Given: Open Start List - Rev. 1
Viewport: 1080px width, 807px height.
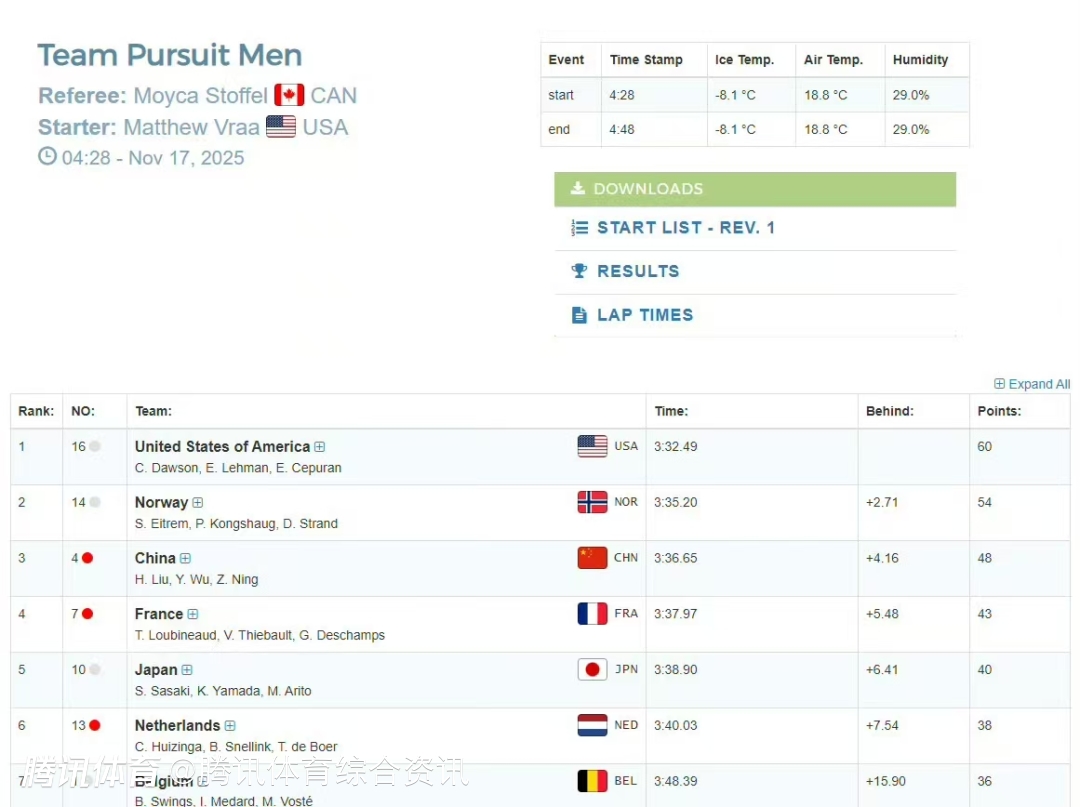Looking at the screenshot, I should click(686, 228).
